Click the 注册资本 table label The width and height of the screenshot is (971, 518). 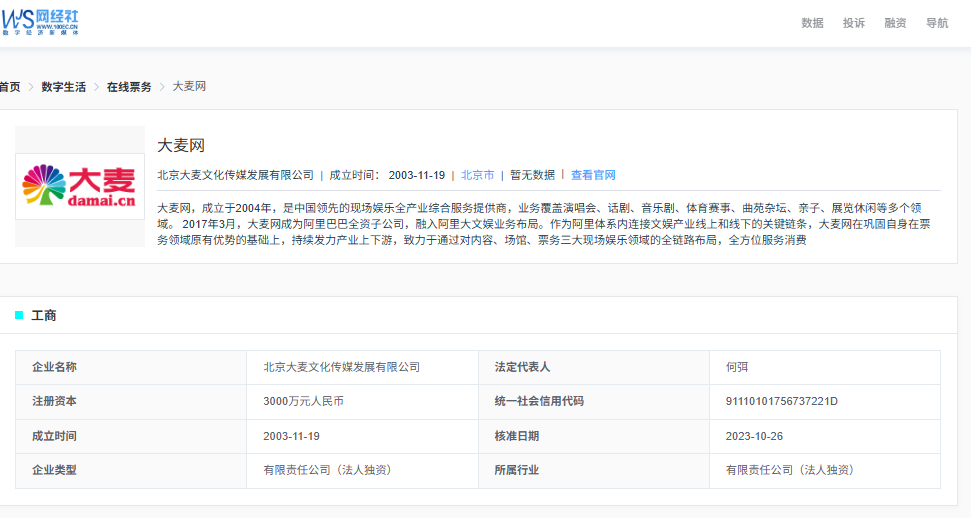coord(54,402)
